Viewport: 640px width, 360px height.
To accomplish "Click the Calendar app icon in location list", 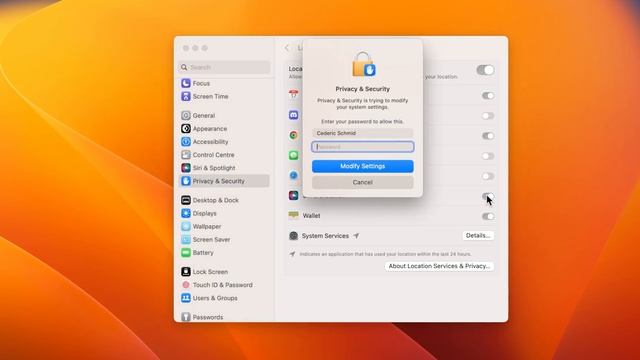I will [293, 94].
